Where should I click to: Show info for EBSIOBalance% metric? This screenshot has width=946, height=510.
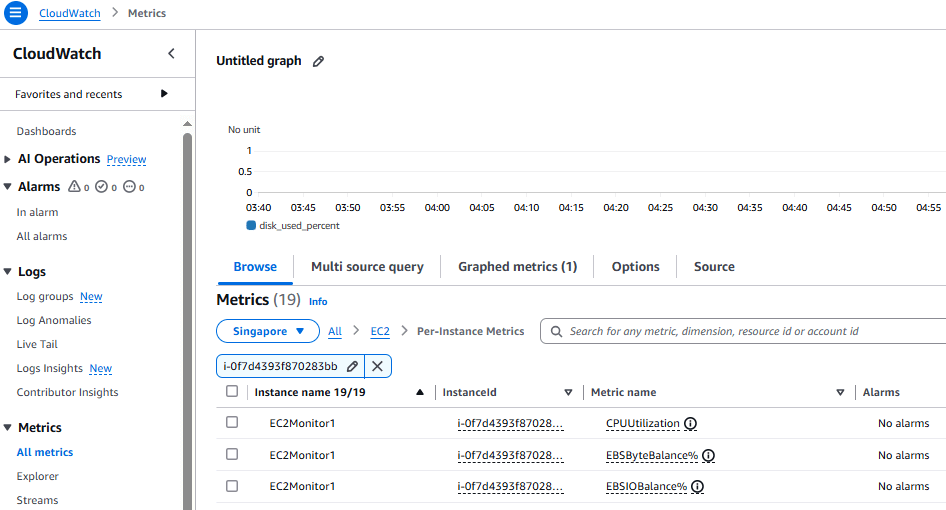[698, 487]
